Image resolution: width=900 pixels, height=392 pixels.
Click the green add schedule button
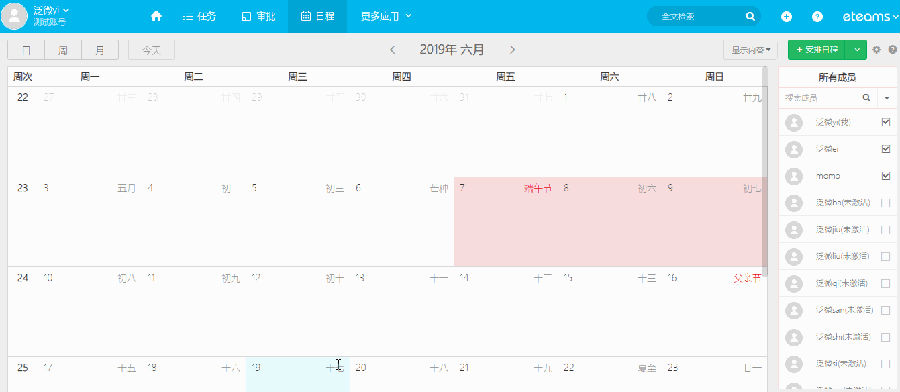click(817, 50)
